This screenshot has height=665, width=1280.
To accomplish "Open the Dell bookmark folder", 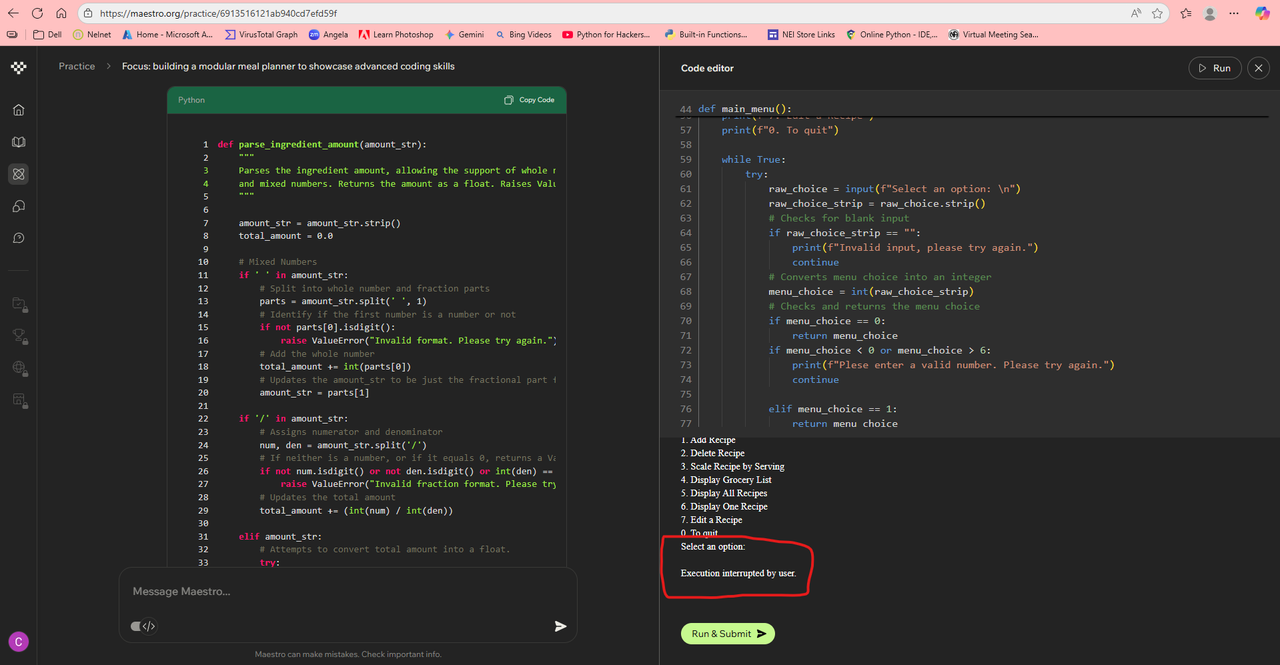I will coord(48,34).
